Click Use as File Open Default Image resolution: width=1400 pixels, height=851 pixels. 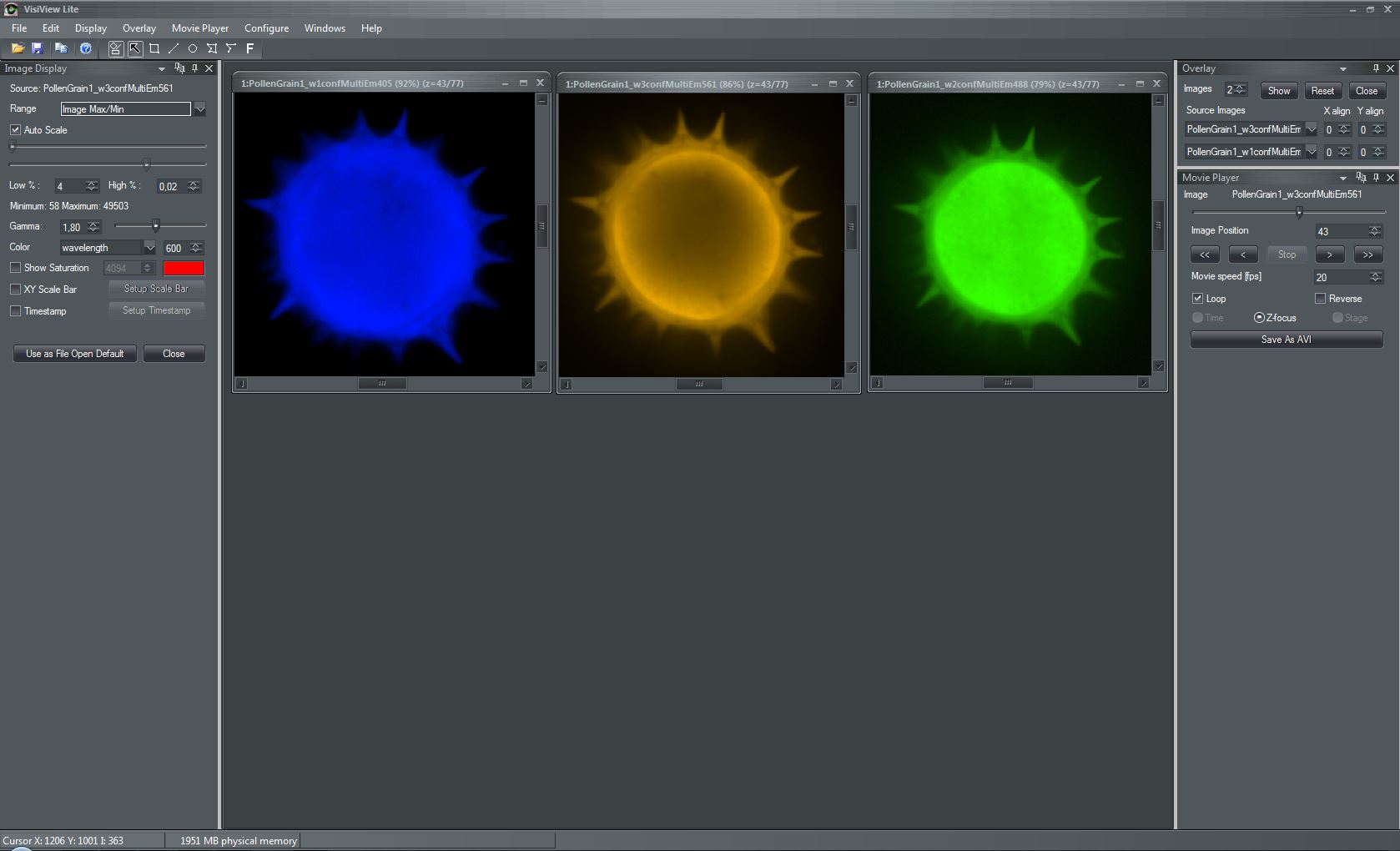pos(75,354)
